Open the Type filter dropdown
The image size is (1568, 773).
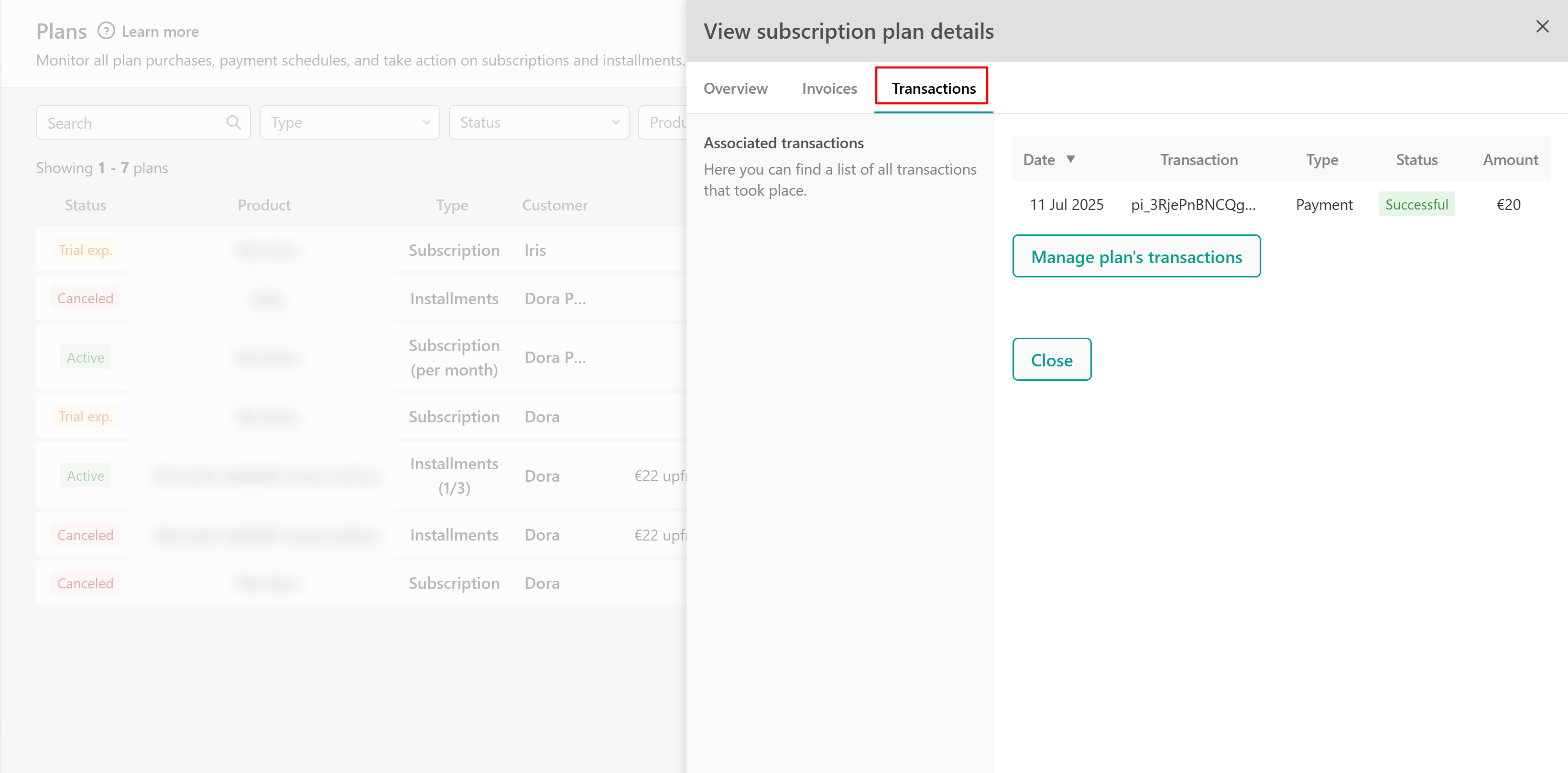click(349, 122)
